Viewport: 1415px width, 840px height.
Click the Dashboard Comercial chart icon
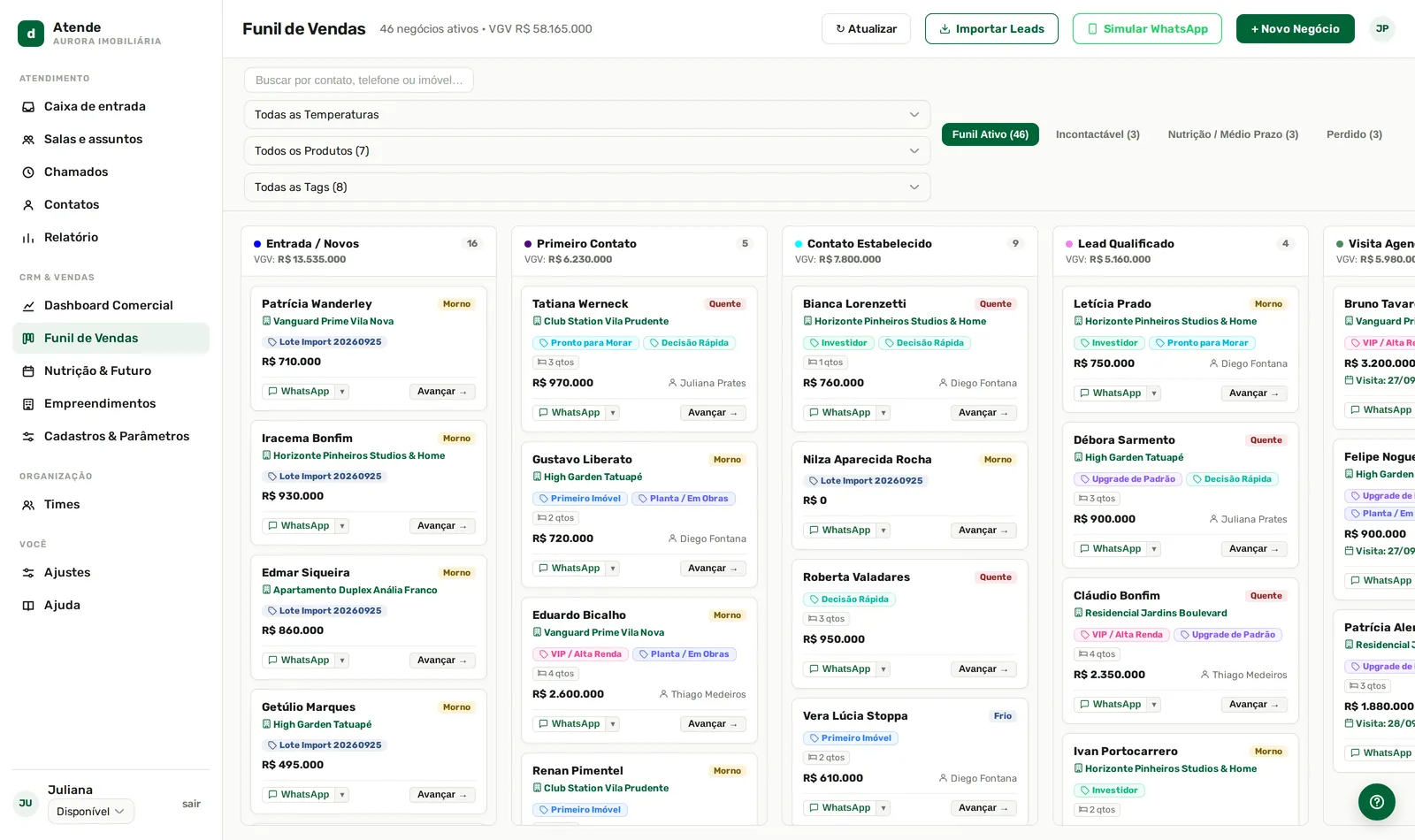click(28, 306)
